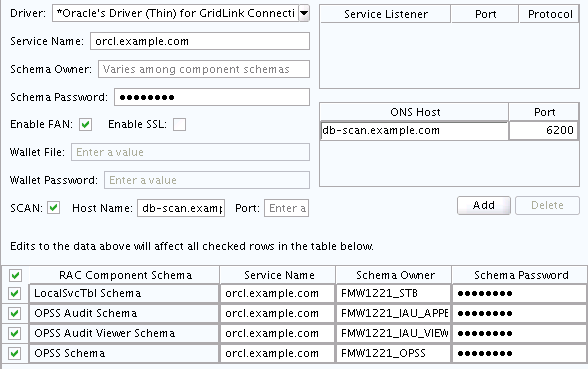Click the FMW1221_IAU_VIEW schema owner cell

(x=394, y=333)
